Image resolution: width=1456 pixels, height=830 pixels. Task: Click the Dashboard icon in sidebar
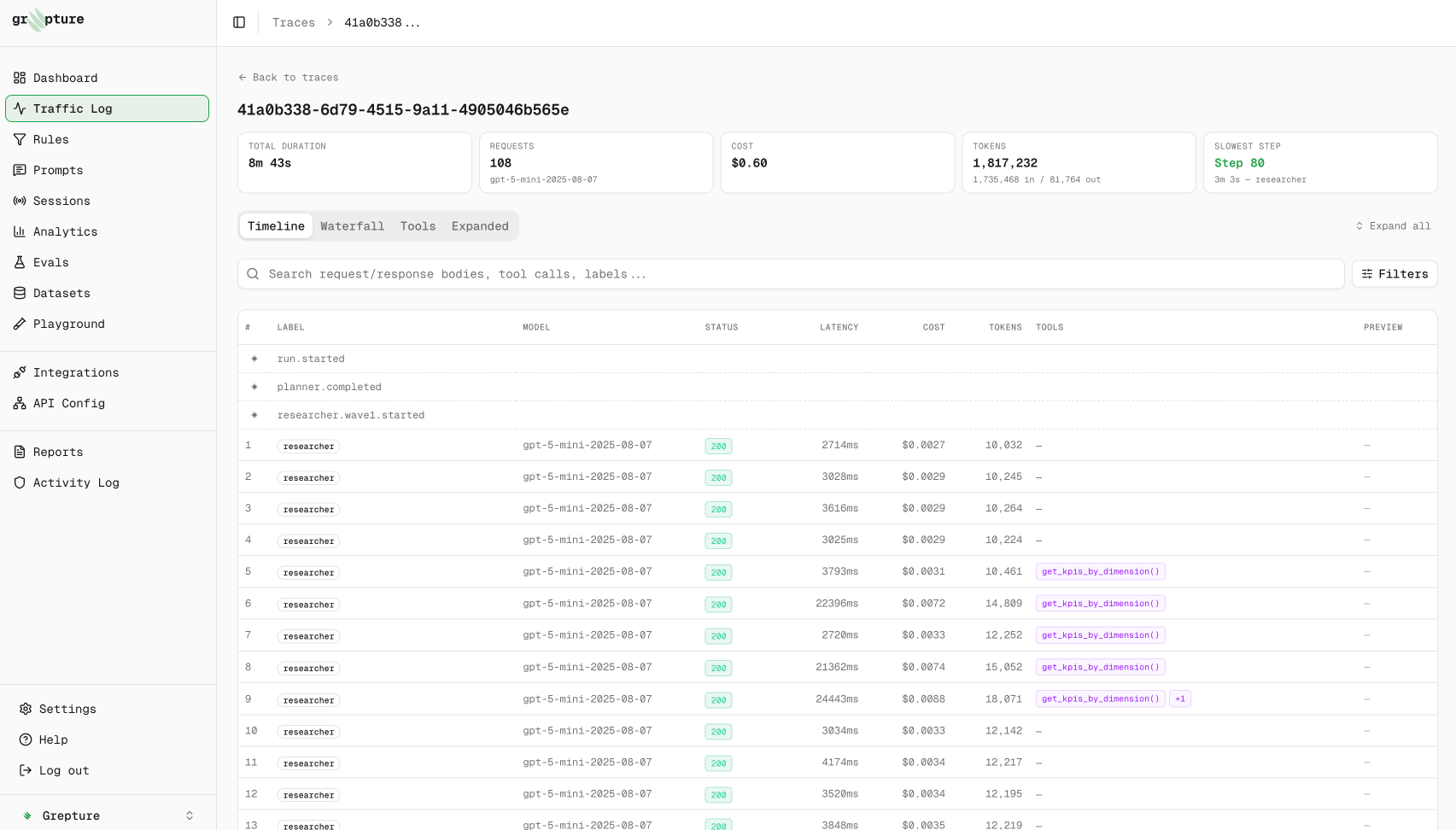pos(20,78)
